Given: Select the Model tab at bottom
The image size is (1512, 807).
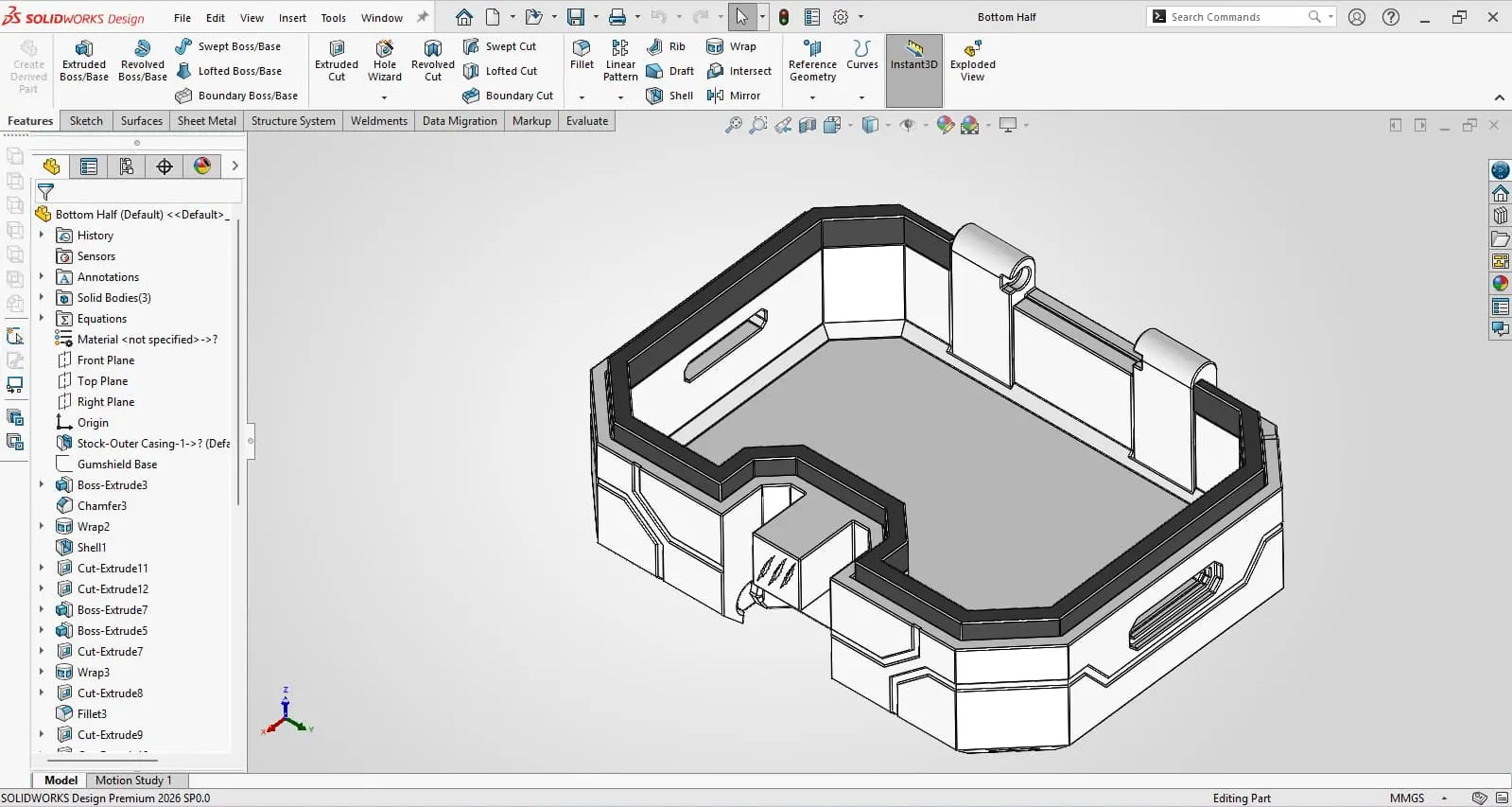Looking at the screenshot, I should (x=61, y=781).
